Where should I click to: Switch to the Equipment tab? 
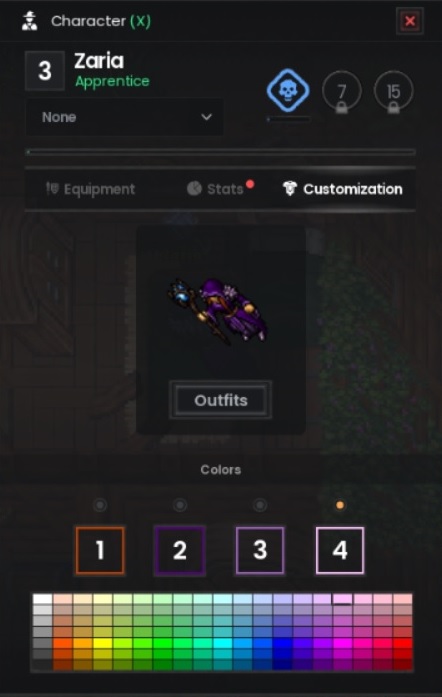click(x=91, y=189)
